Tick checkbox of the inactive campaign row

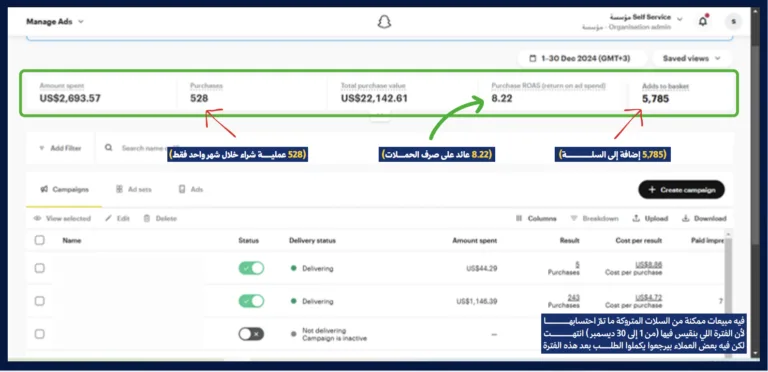40,334
